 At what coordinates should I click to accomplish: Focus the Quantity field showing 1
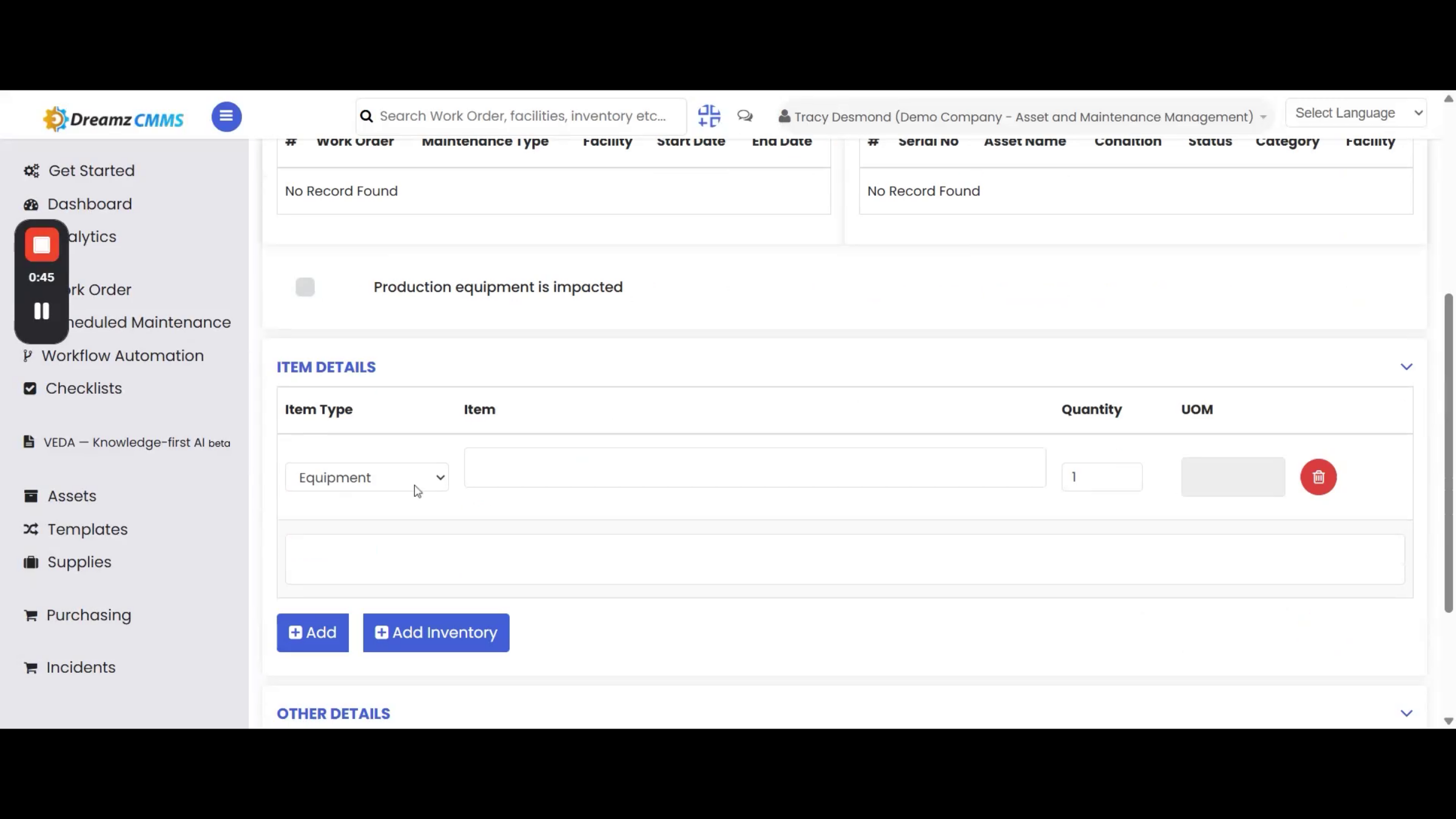[1102, 477]
